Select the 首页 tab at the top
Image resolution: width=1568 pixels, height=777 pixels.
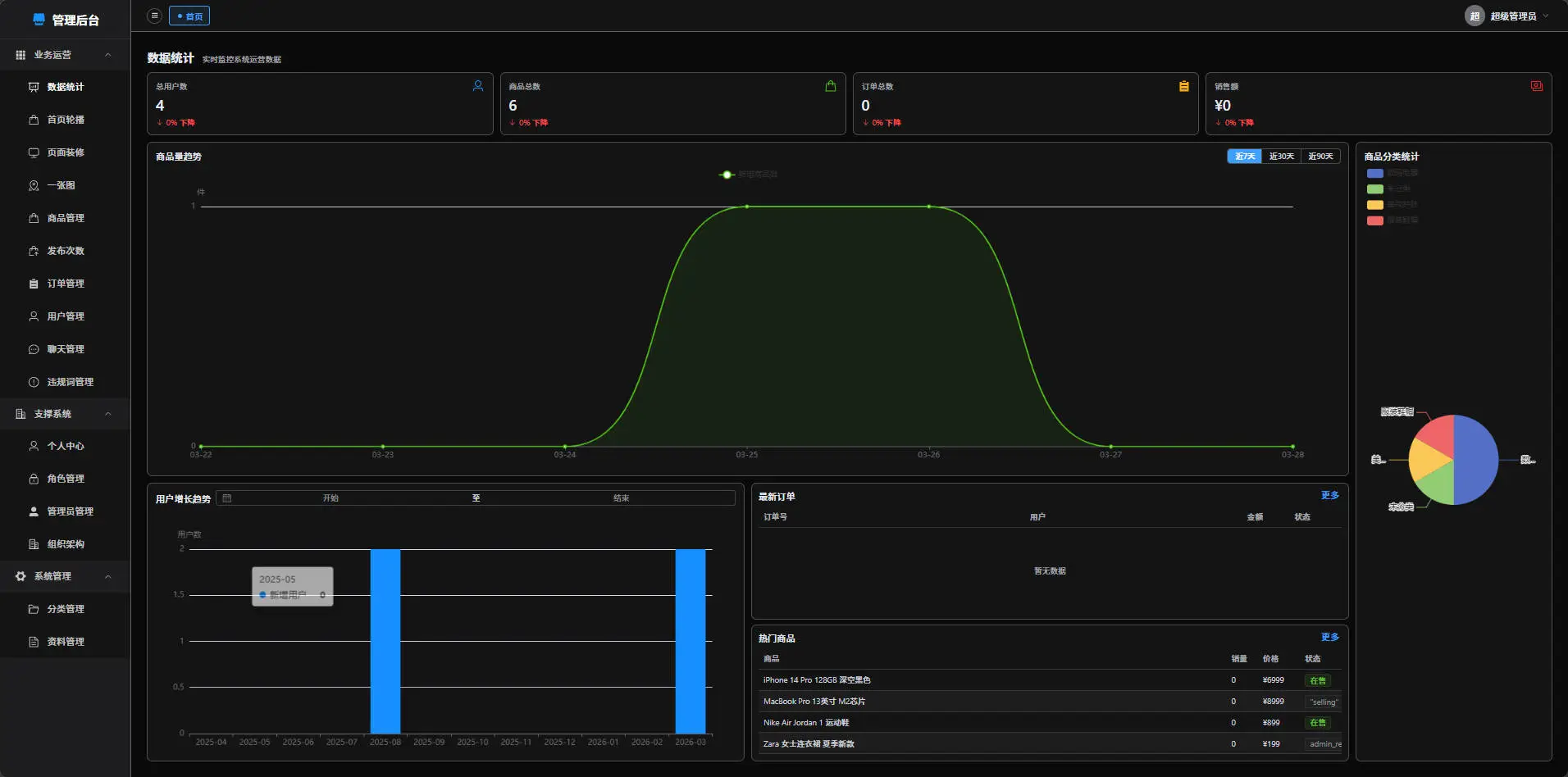189,16
